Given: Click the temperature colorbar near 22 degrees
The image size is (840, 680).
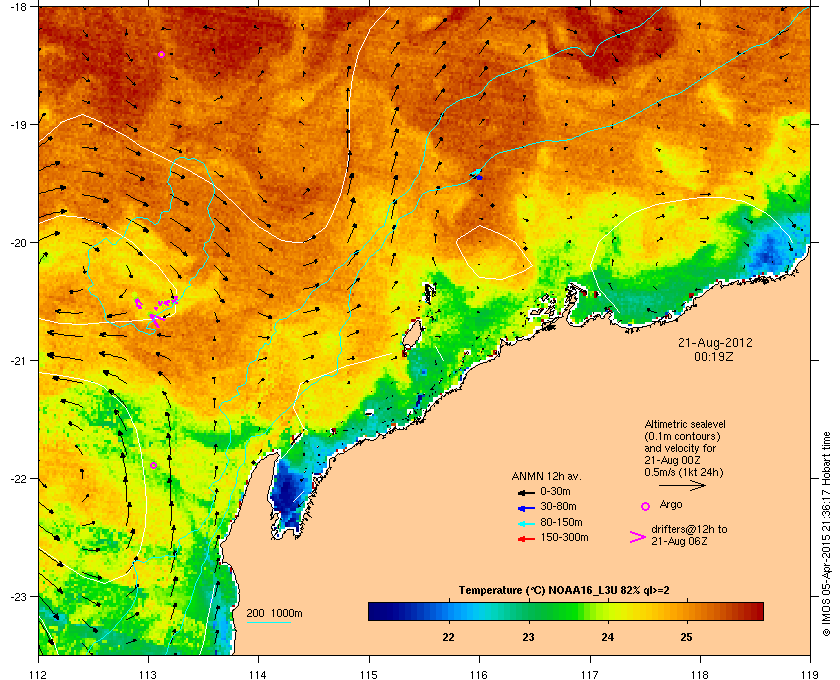Looking at the screenshot, I should click(448, 611).
